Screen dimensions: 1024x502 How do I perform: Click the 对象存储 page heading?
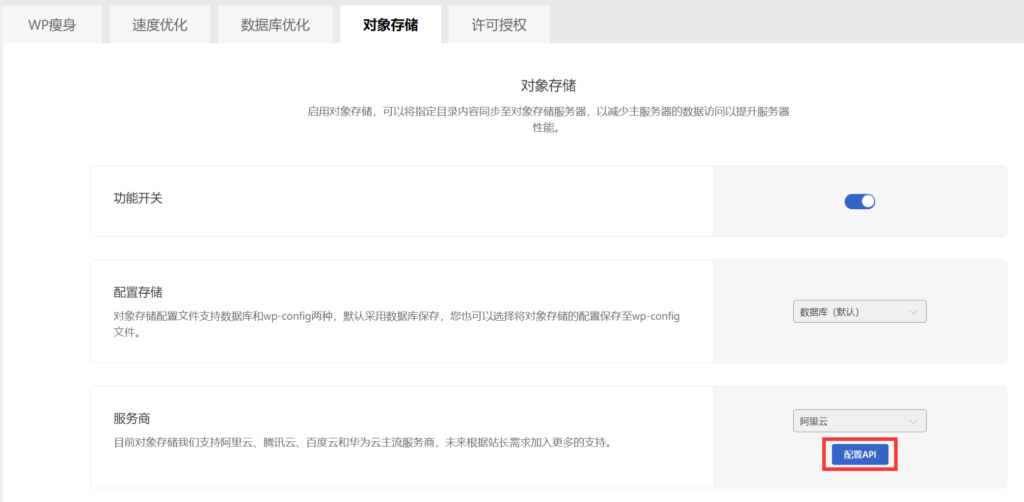point(548,86)
